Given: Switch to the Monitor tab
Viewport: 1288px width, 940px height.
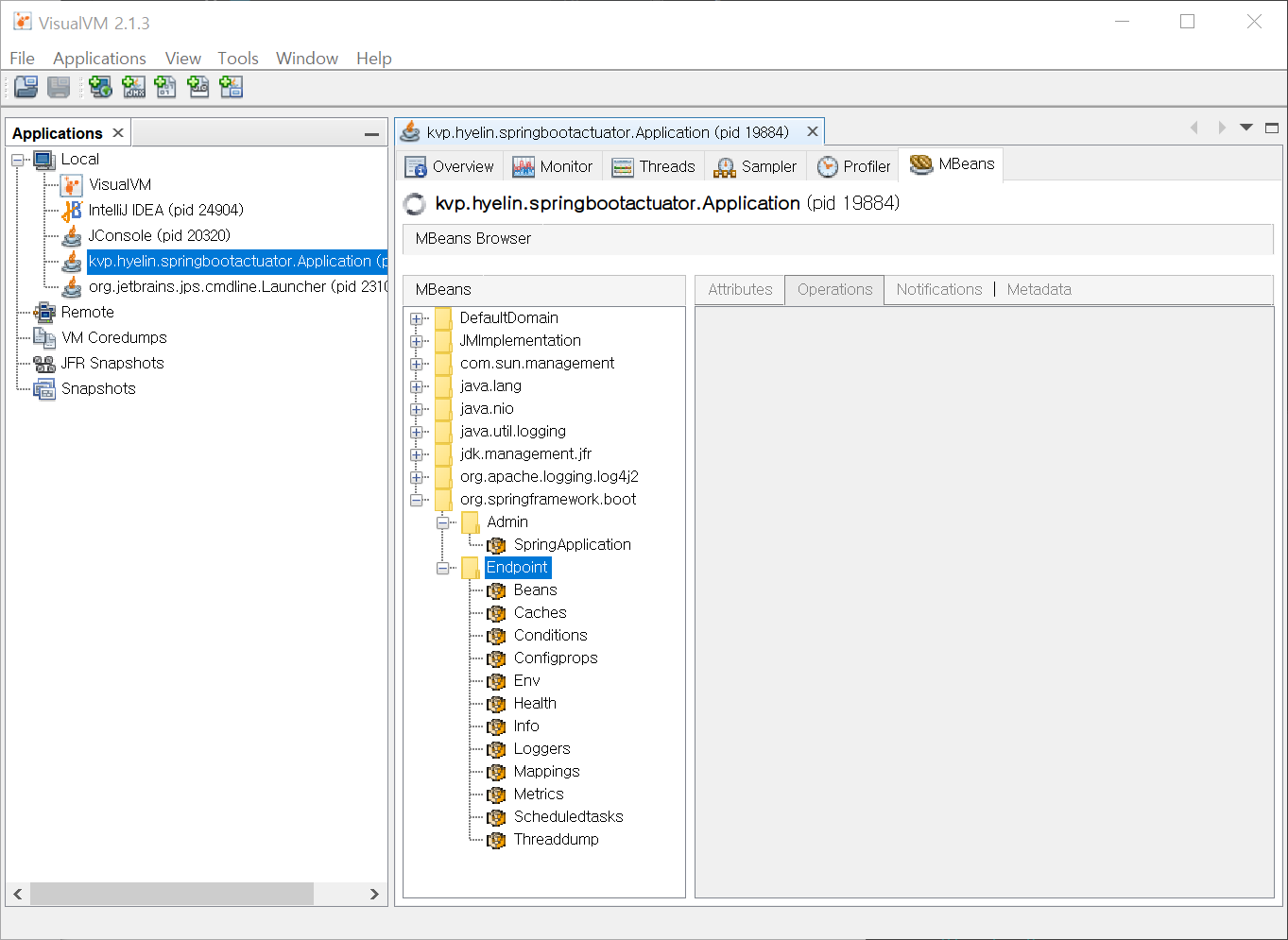Looking at the screenshot, I should (x=553, y=166).
